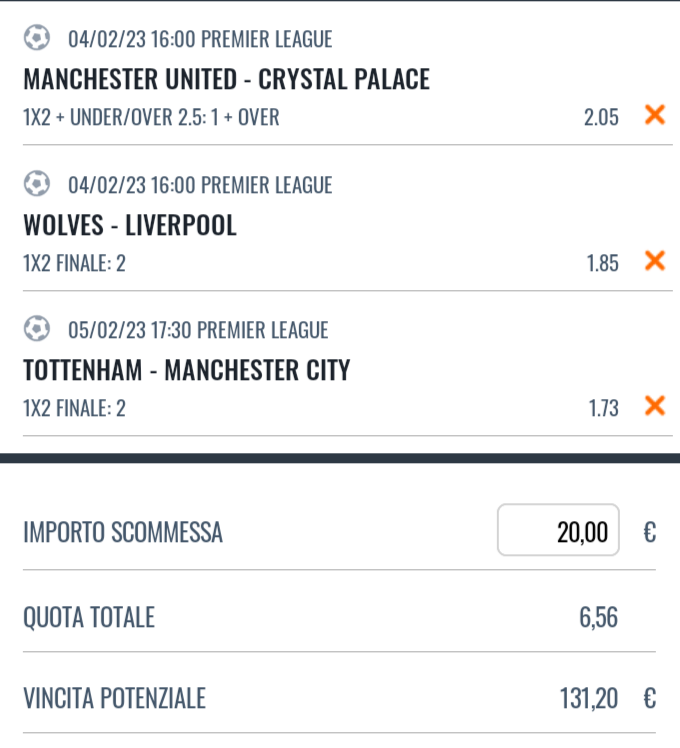Click the 05/02/23 17:30 Premier League header
This screenshot has height=748, width=680.
click(x=198, y=330)
